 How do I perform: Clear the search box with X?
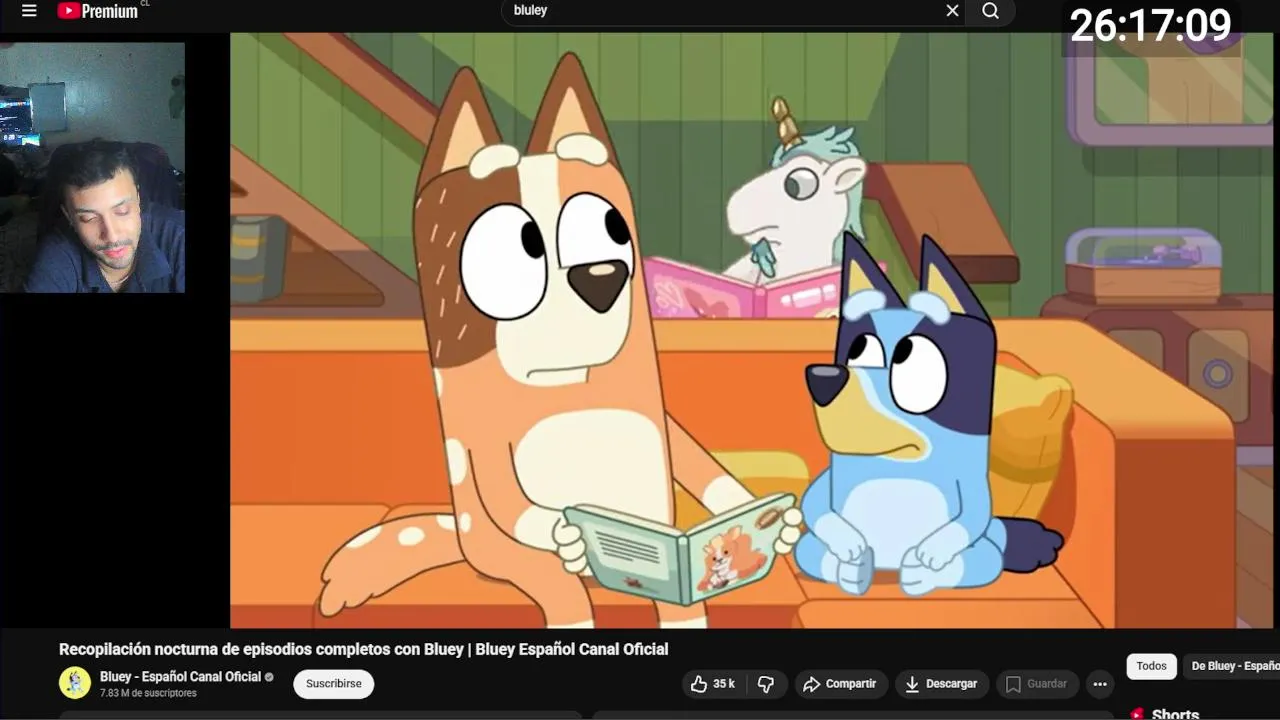click(x=952, y=11)
